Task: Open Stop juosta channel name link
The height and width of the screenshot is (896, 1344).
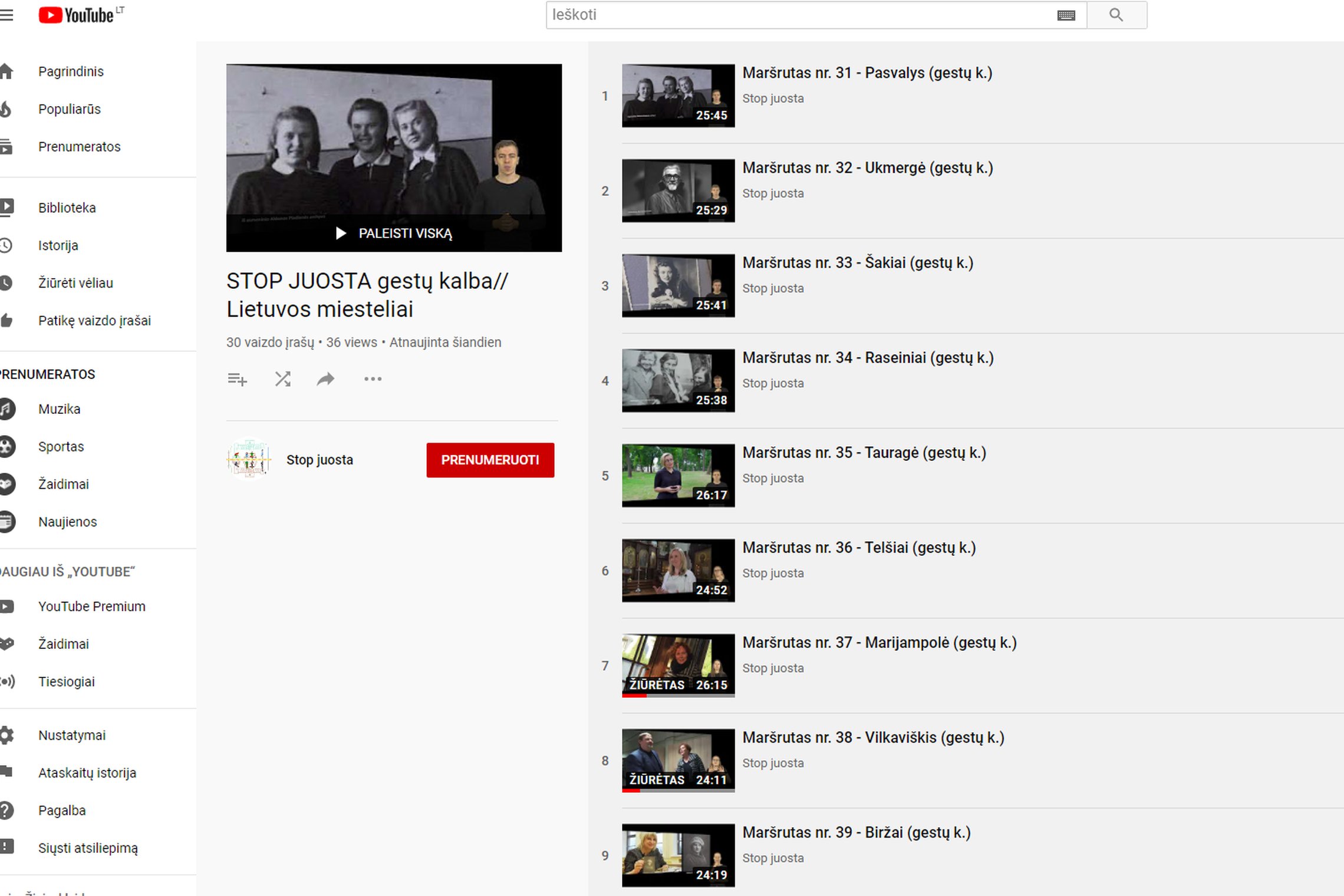Action: coord(319,460)
